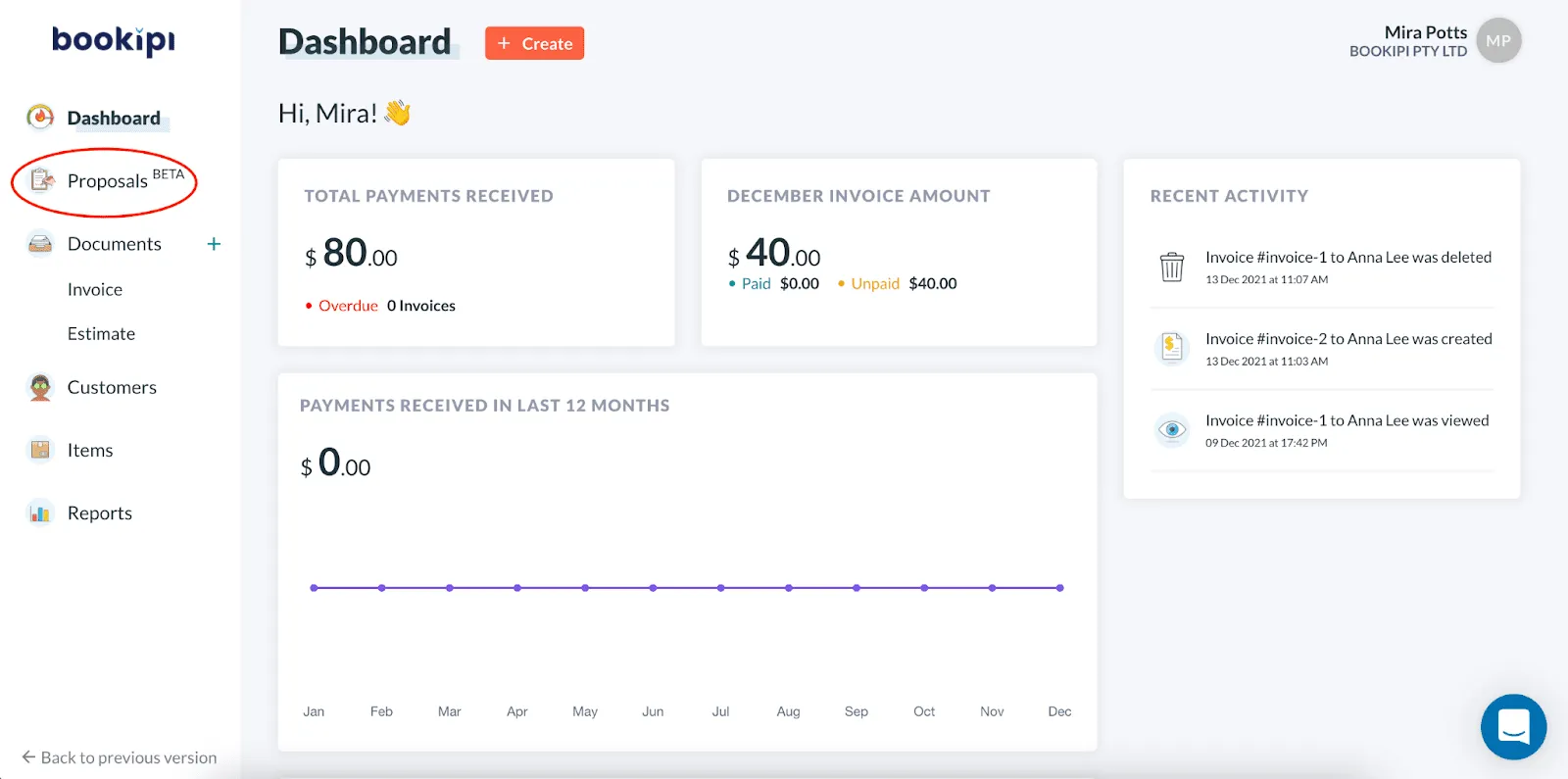Click the Mira Potts account name
The height and width of the screenshot is (779, 1568).
[x=1426, y=32]
